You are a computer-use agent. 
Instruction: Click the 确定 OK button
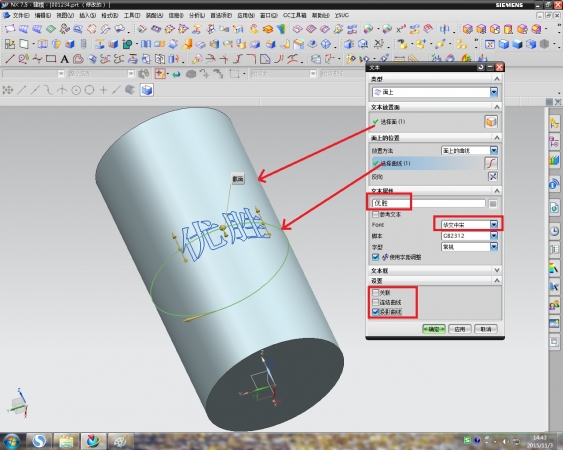click(x=434, y=329)
